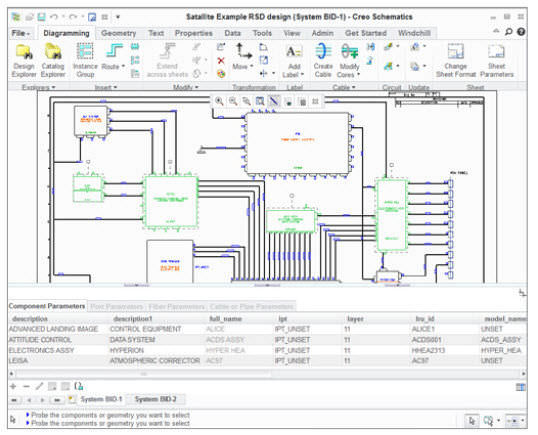Select the Component Parameters tab

(47, 306)
